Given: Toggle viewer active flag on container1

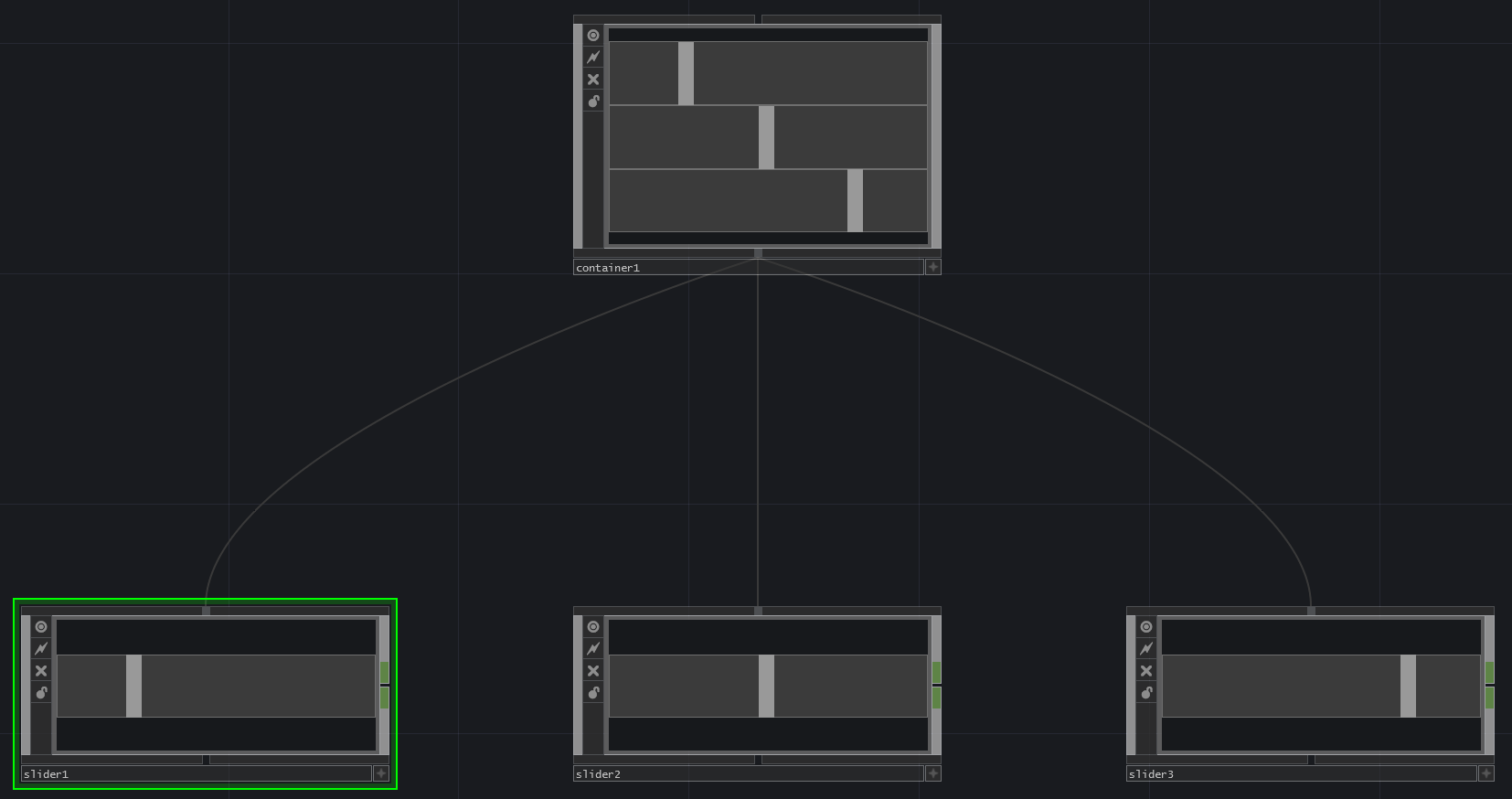Looking at the screenshot, I should (x=593, y=36).
